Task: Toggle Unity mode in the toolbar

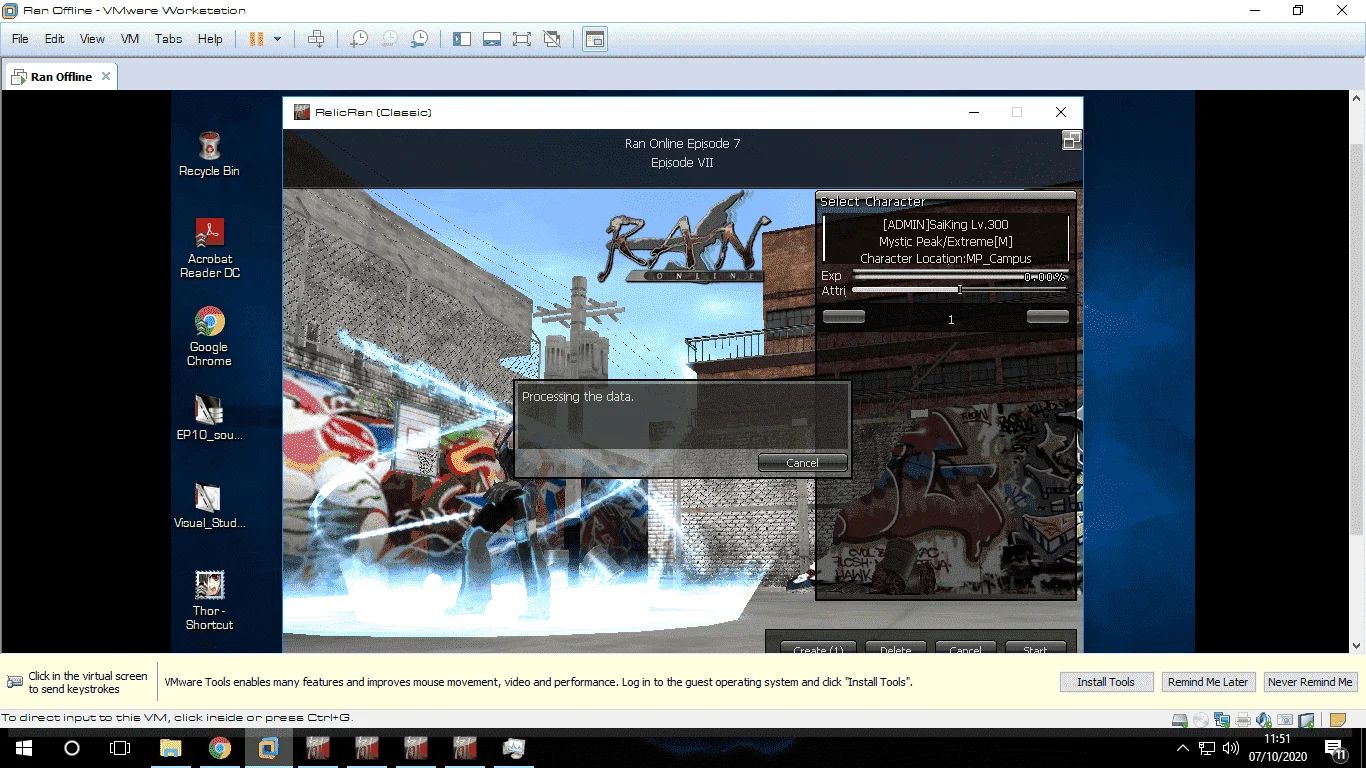Action: 552,39
